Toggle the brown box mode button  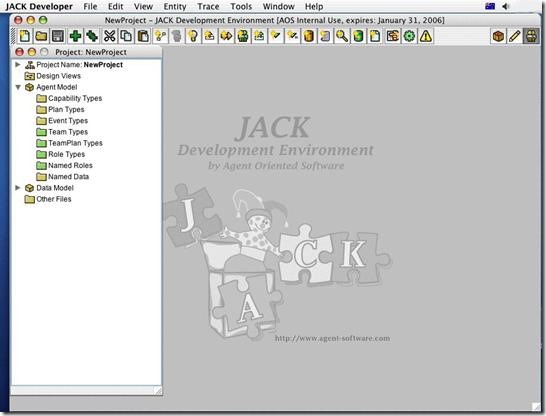pyautogui.click(x=498, y=36)
